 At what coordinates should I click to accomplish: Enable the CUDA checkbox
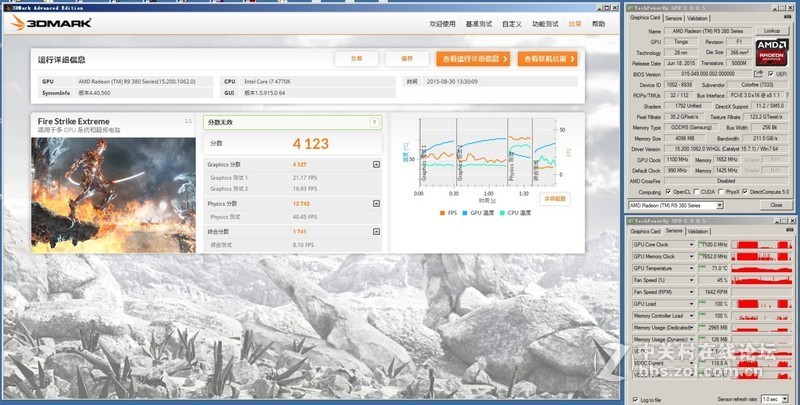coord(696,192)
